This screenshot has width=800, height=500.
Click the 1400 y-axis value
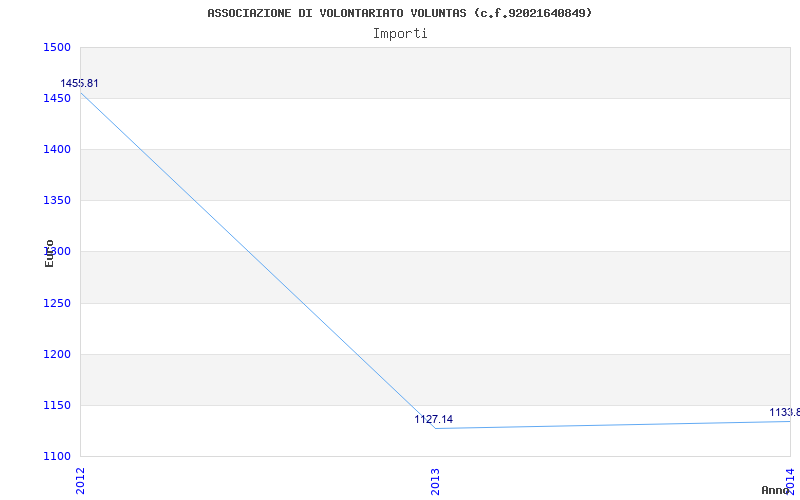click(x=57, y=149)
